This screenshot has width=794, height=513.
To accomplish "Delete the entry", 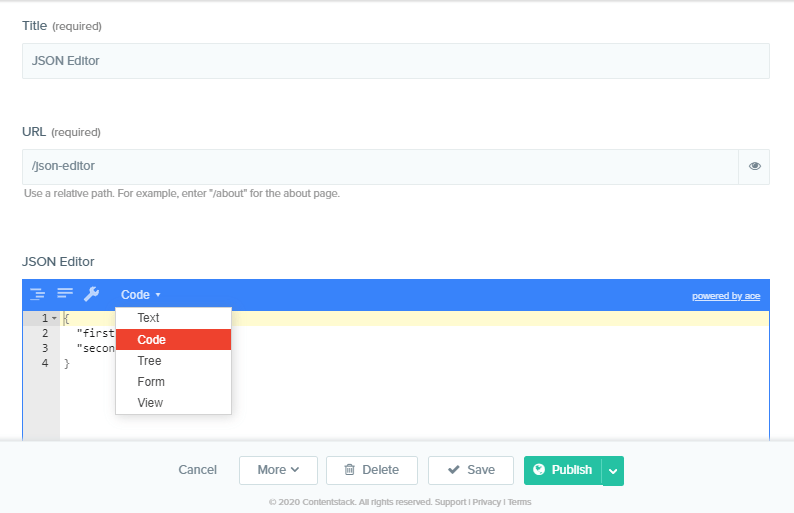I will pos(372,470).
